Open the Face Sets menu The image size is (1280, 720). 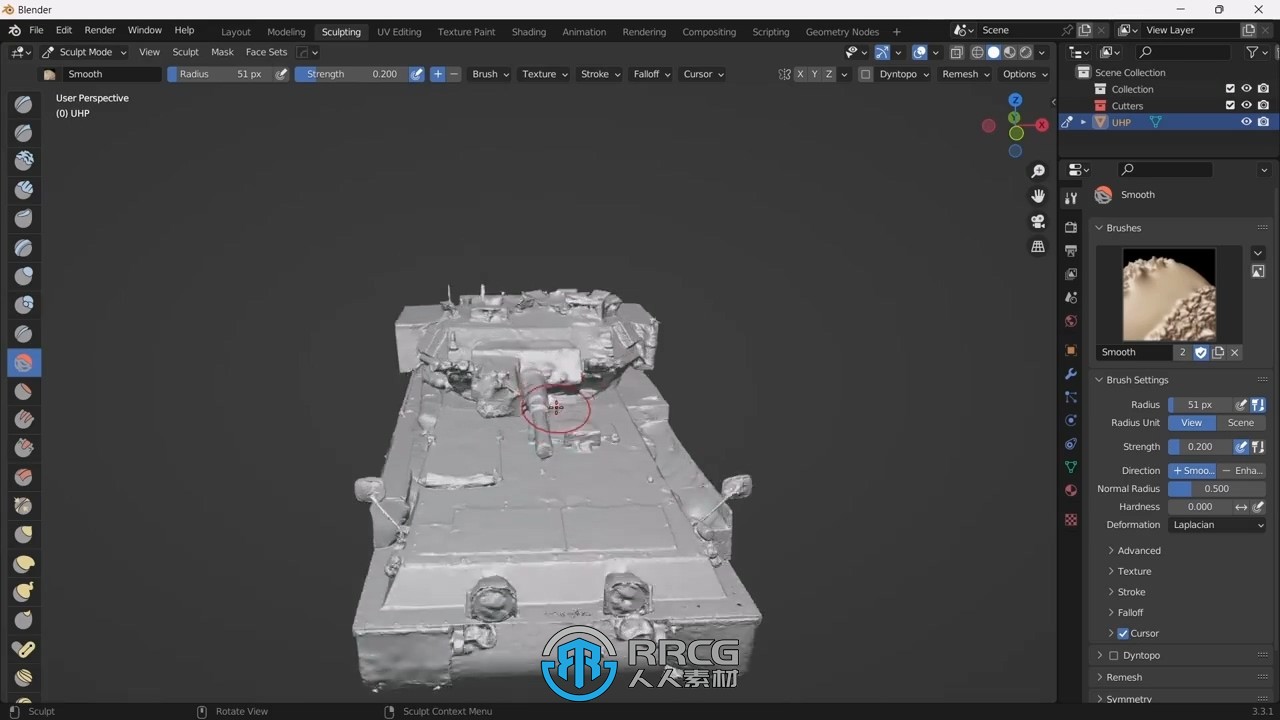tap(266, 52)
